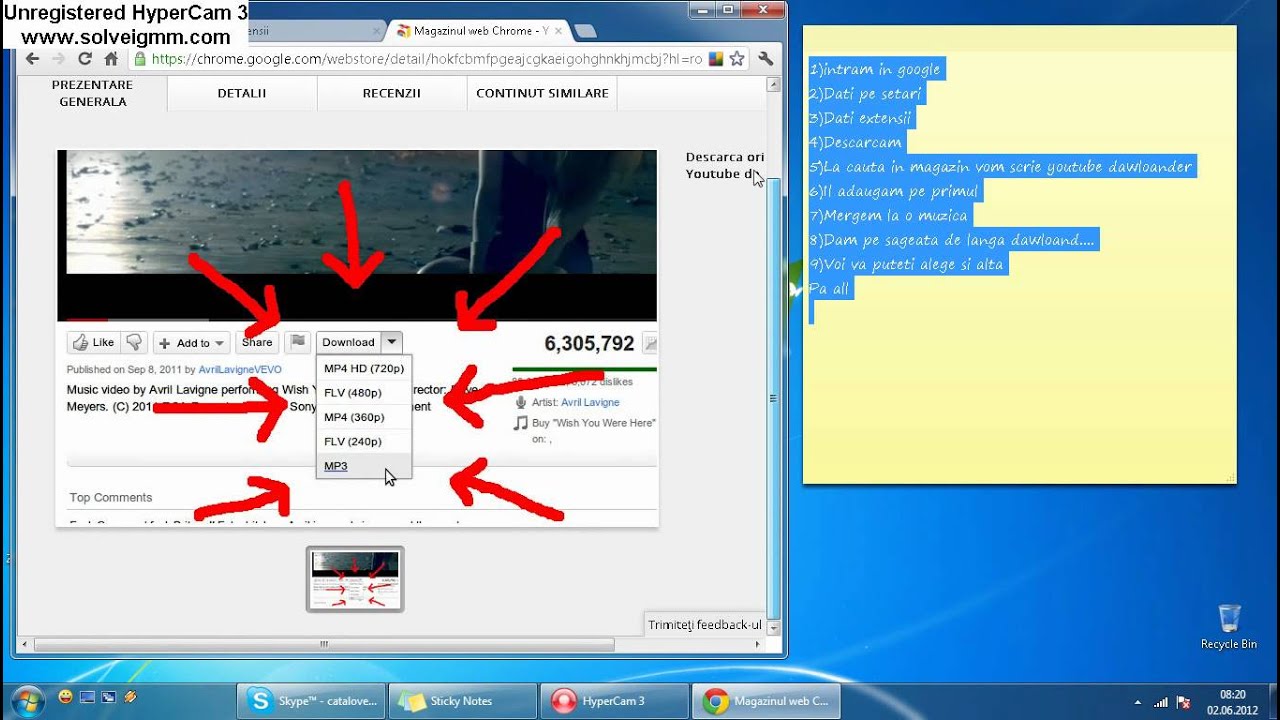
Task: Open the home page via house icon
Action: (x=111, y=59)
